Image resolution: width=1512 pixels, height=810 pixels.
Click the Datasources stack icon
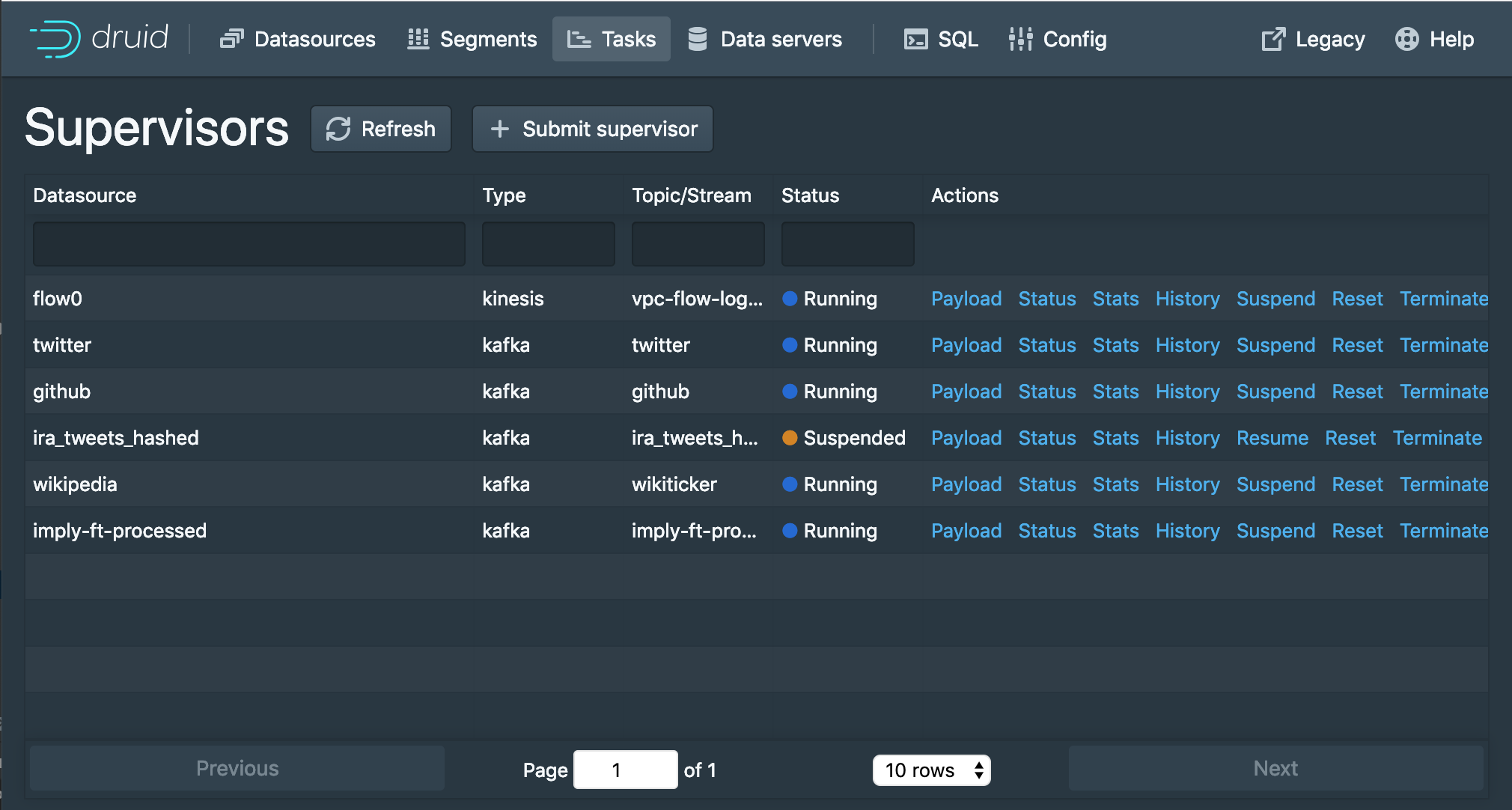tap(231, 39)
